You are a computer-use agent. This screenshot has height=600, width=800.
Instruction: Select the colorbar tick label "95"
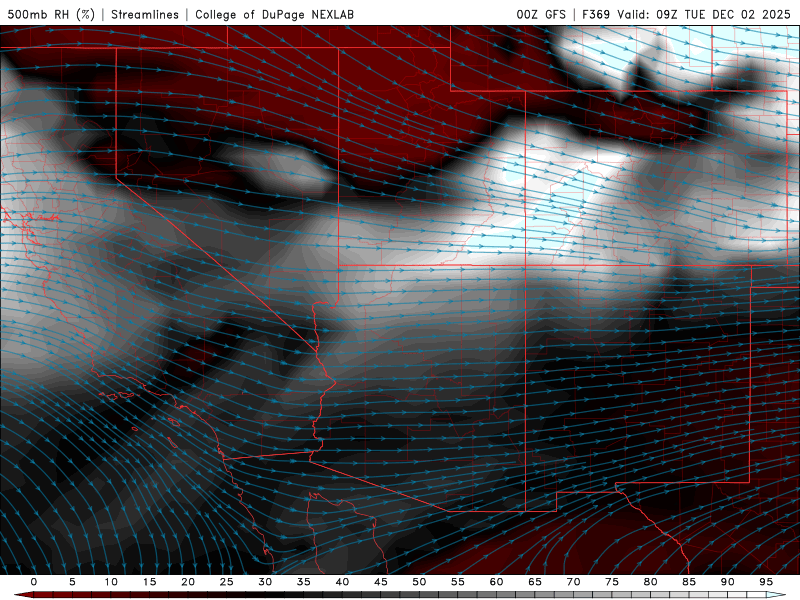click(x=766, y=582)
